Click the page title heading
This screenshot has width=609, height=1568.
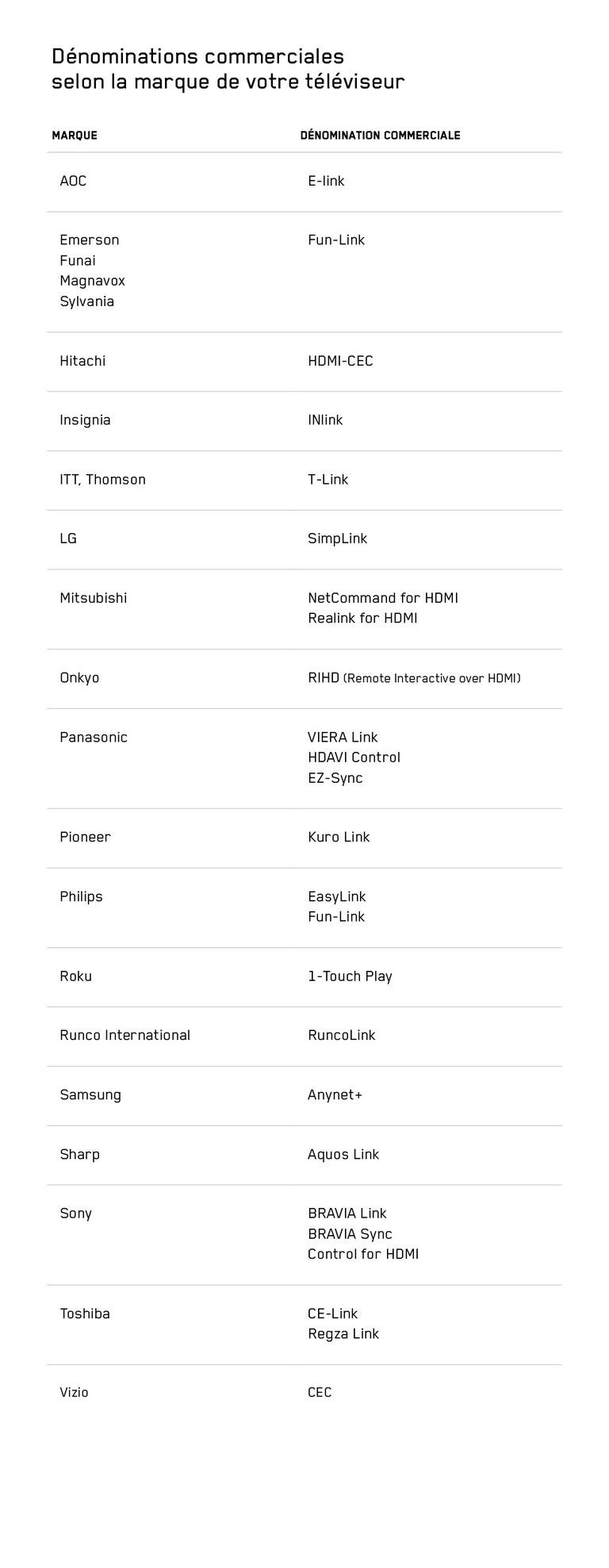click(x=228, y=69)
